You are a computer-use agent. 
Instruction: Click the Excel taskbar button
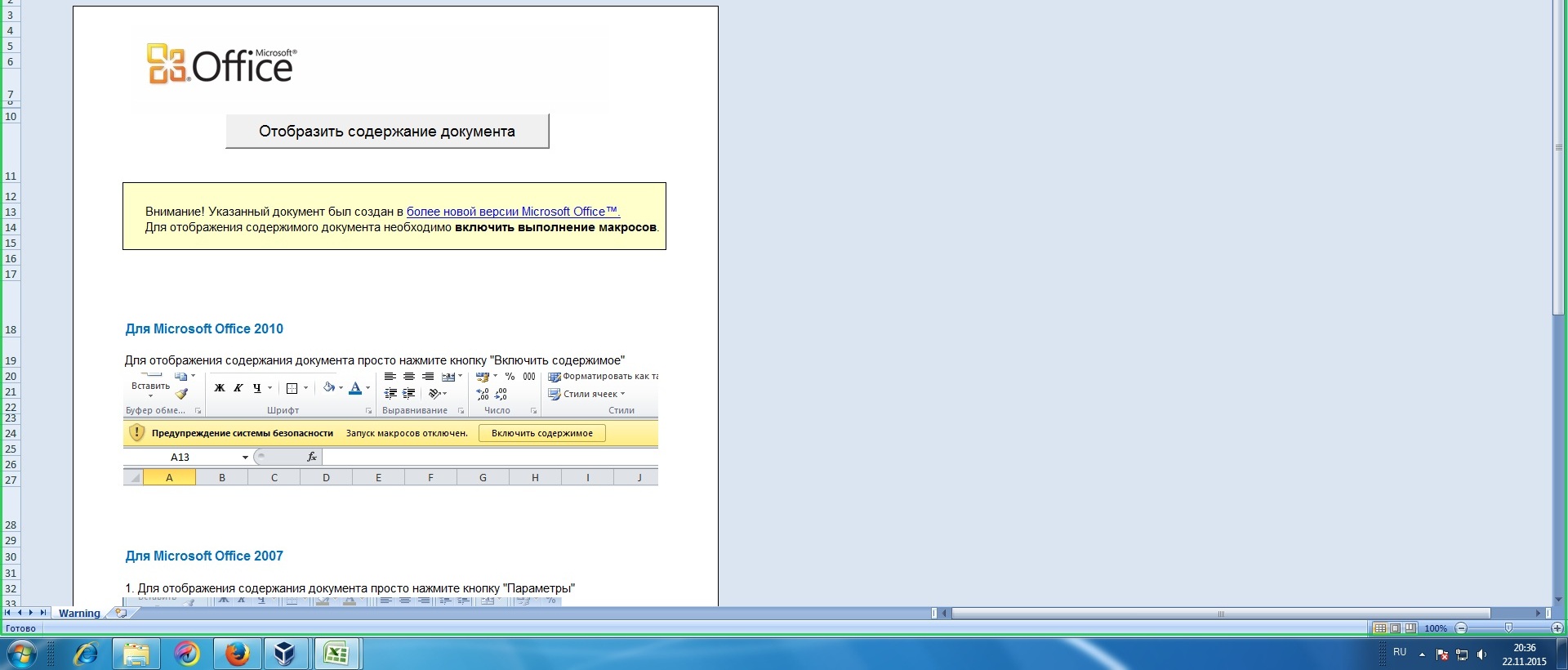pos(336,654)
